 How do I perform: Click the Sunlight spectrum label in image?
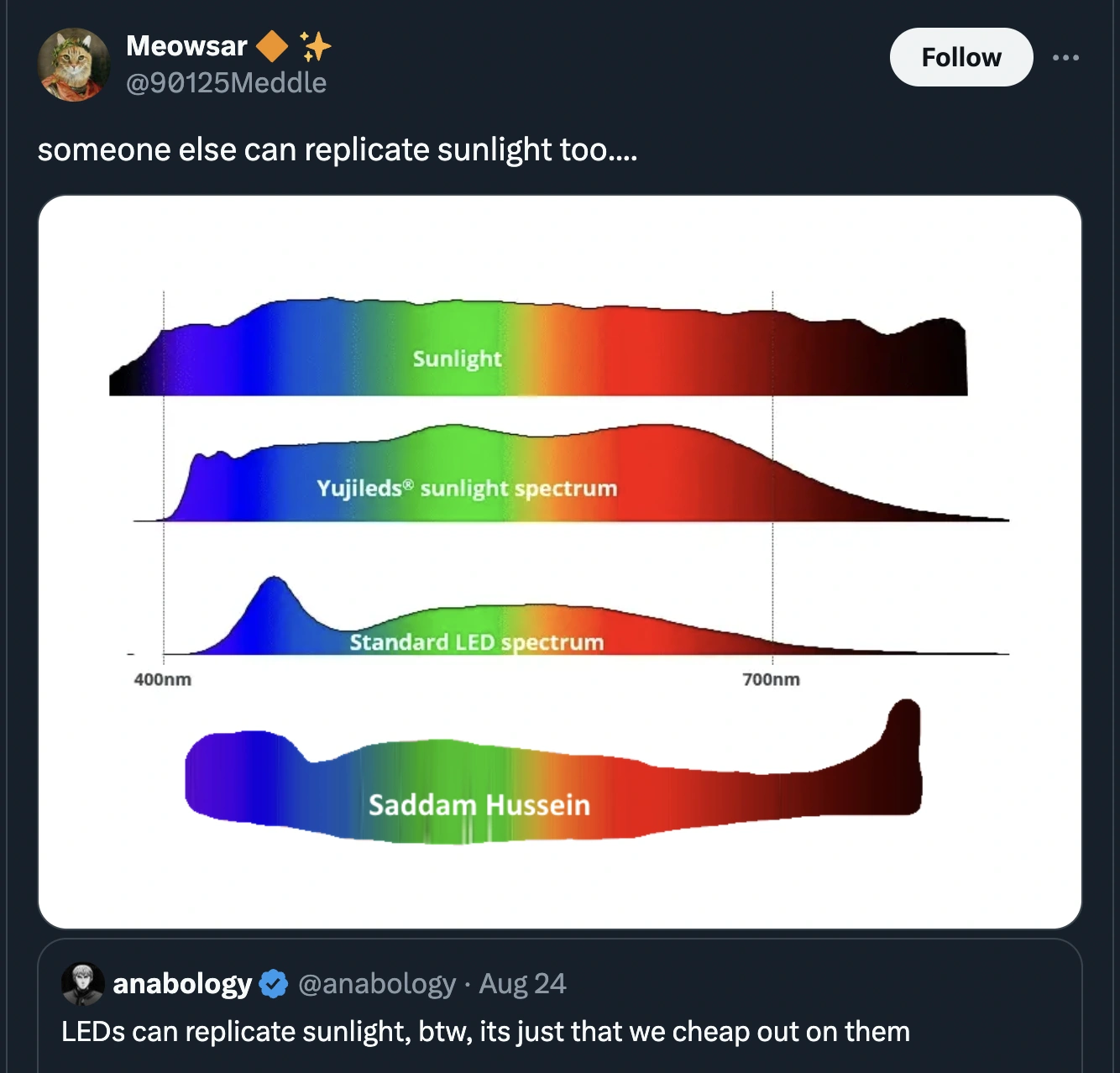(457, 359)
